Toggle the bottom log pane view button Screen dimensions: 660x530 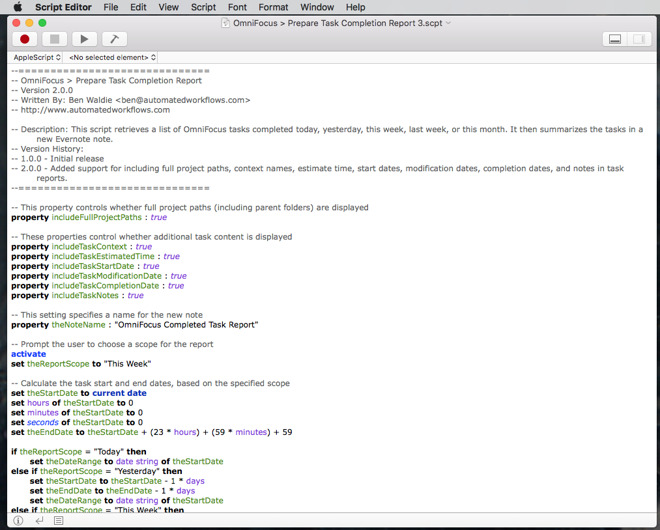click(615, 39)
